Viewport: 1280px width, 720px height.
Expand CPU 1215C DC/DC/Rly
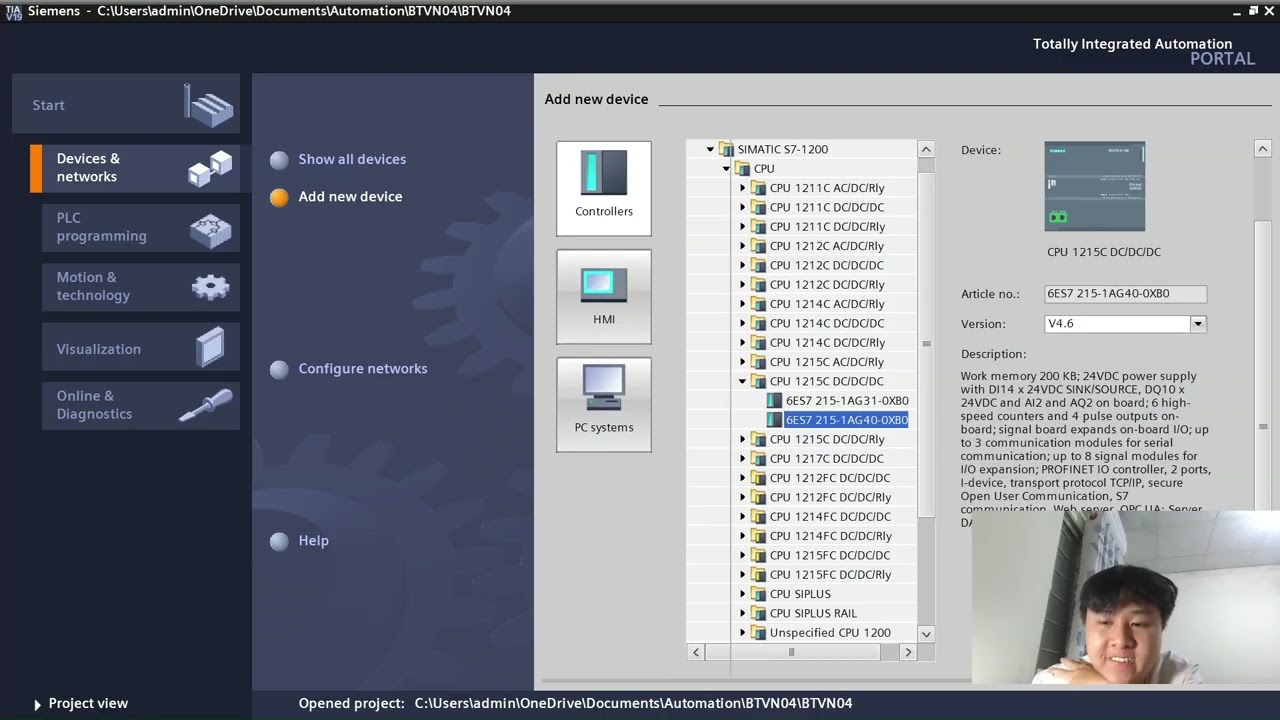tap(743, 440)
